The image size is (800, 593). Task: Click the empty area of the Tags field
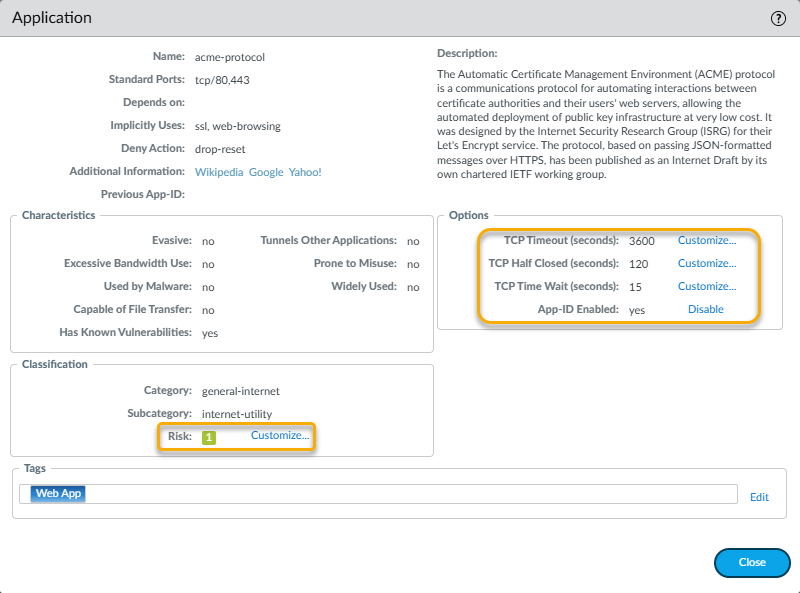pyautogui.click(x=400, y=494)
